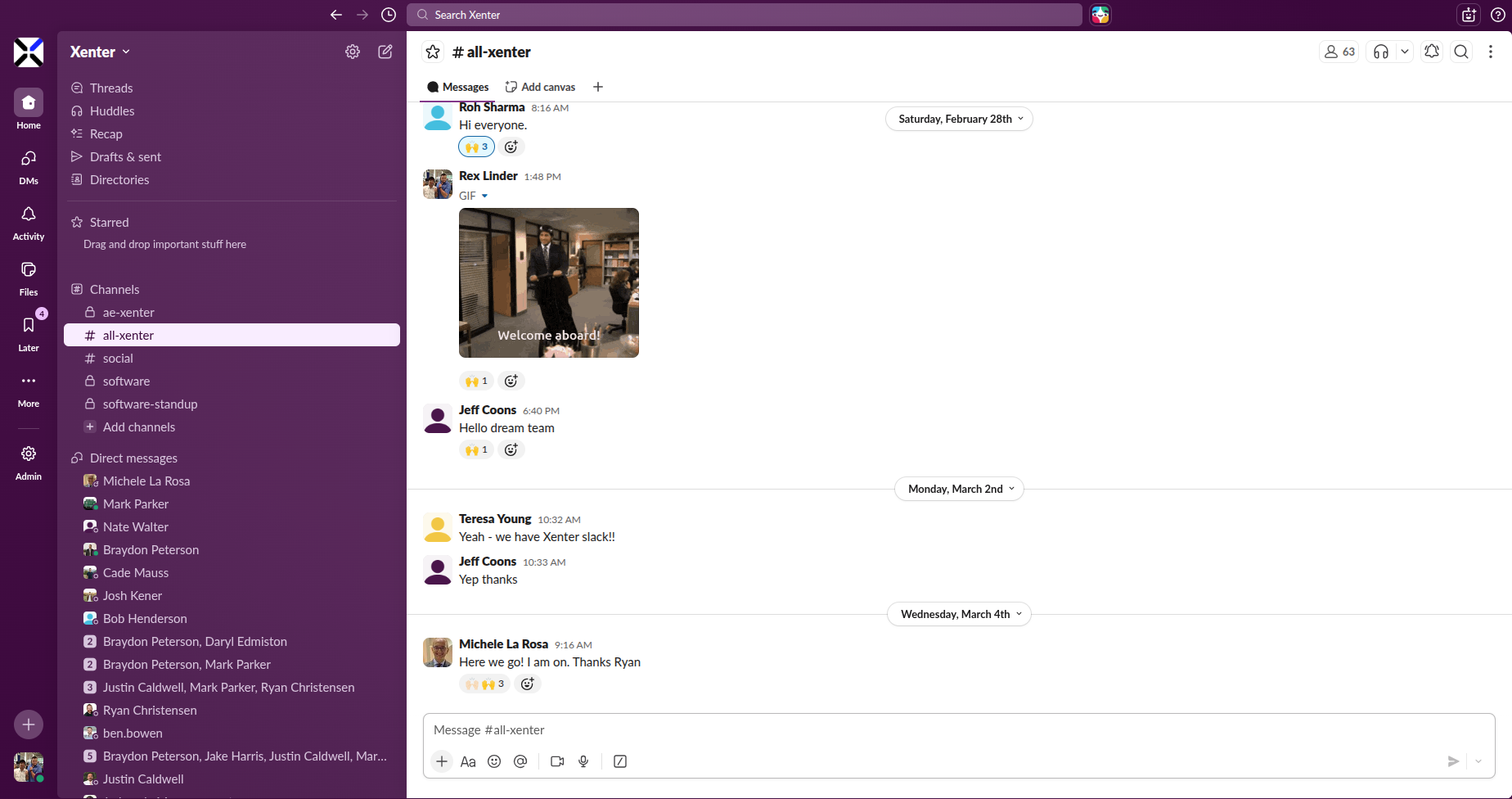Screen dimensions: 1512x799
Task: Open the emoji picker in composer
Action: [x=494, y=761]
